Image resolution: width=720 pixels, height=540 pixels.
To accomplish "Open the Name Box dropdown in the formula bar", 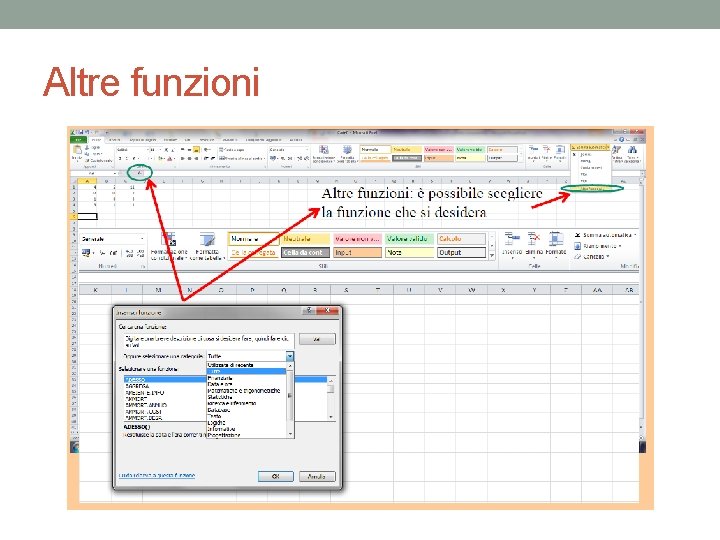I will click(114, 174).
